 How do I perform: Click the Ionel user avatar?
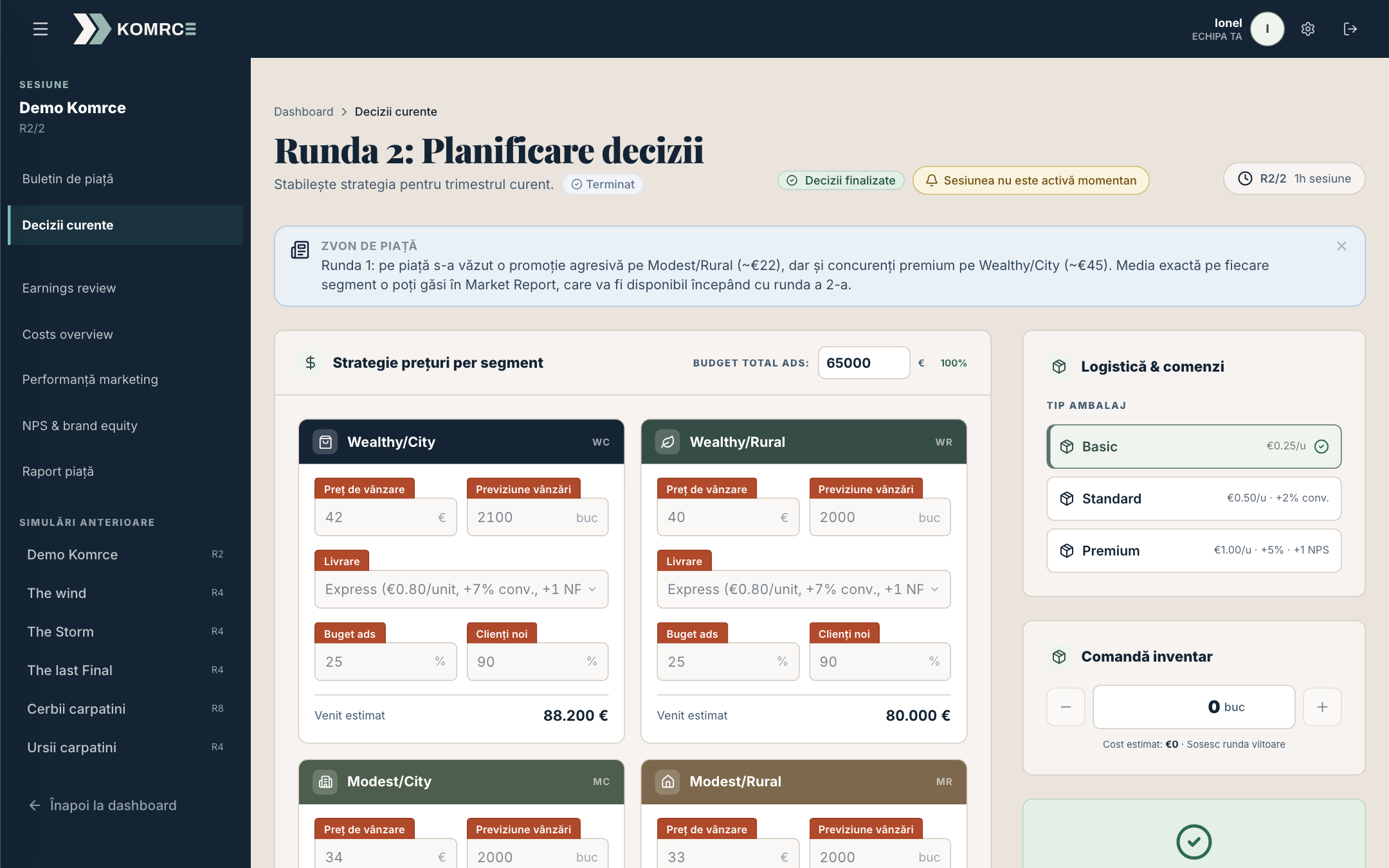pyautogui.click(x=1267, y=29)
